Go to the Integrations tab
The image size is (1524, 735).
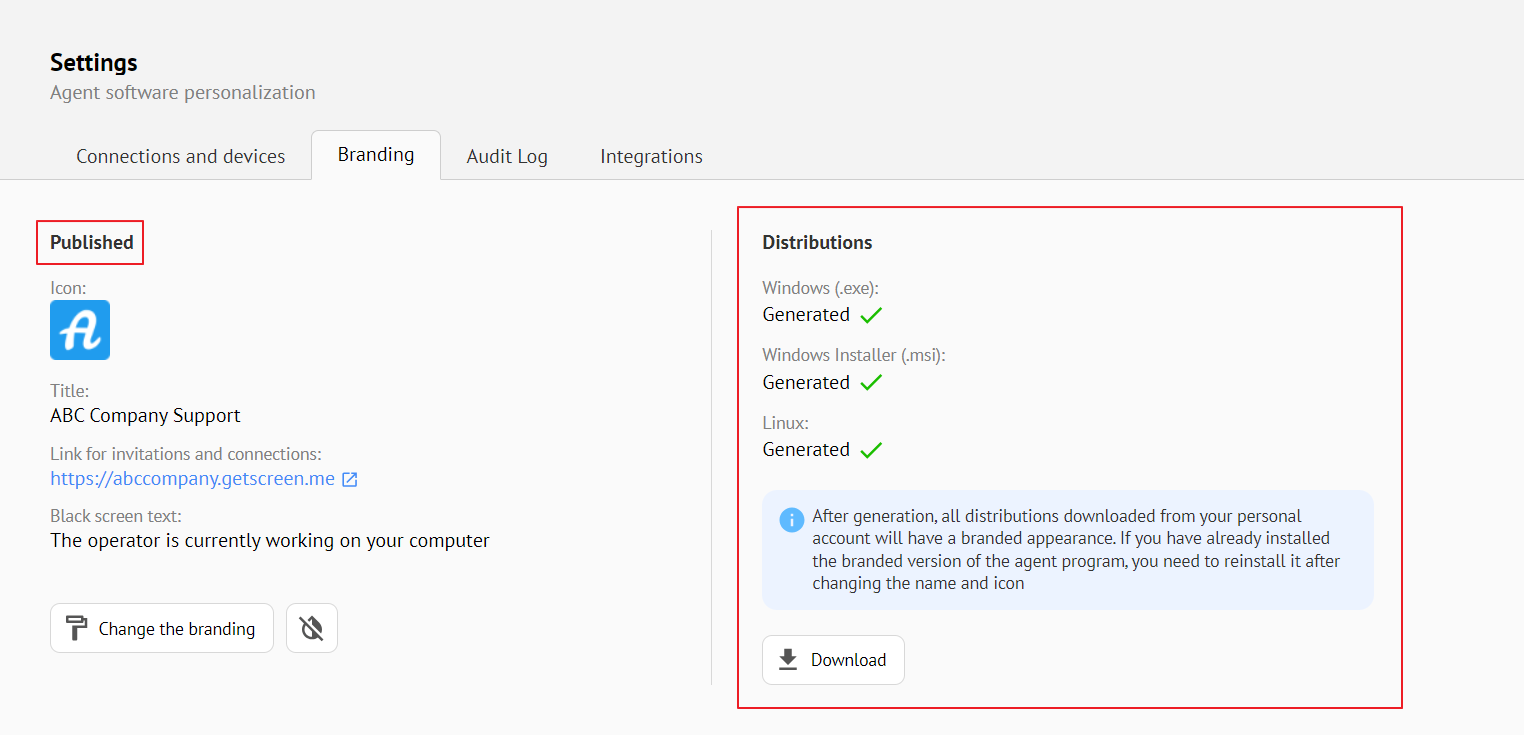pyautogui.click(x=651, y=156)
